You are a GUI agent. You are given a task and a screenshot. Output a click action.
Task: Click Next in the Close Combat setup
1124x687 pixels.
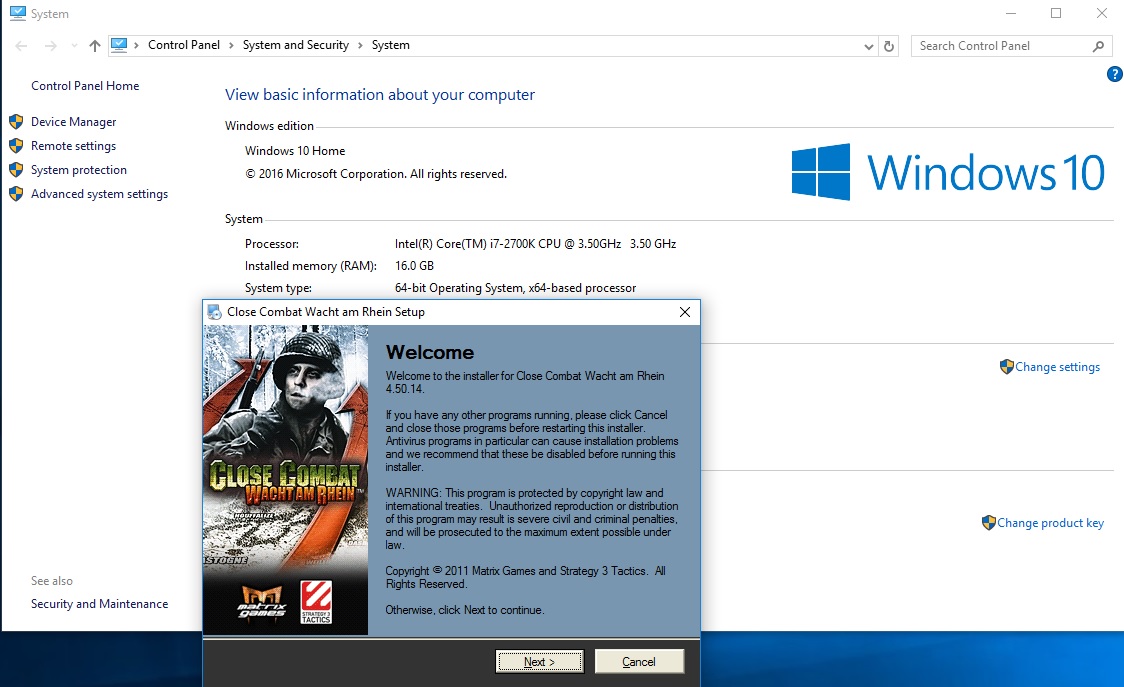[539, 661]
